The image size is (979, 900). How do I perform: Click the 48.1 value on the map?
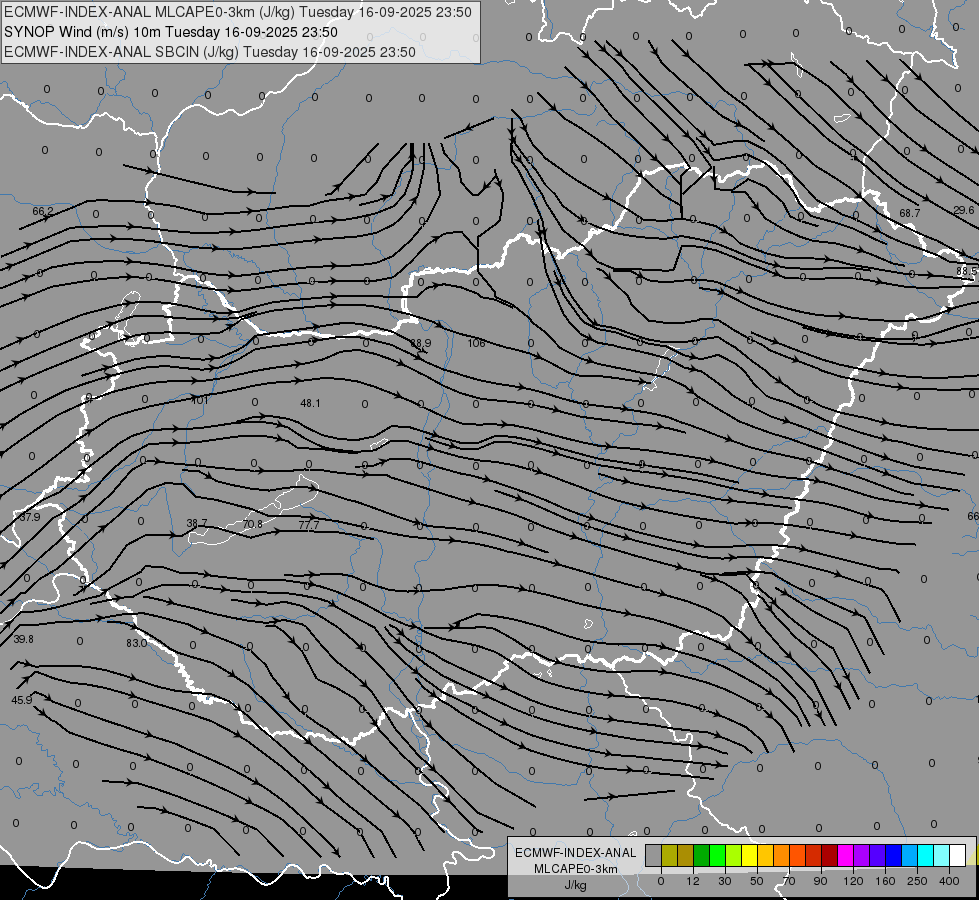click(x=310, y=403)
